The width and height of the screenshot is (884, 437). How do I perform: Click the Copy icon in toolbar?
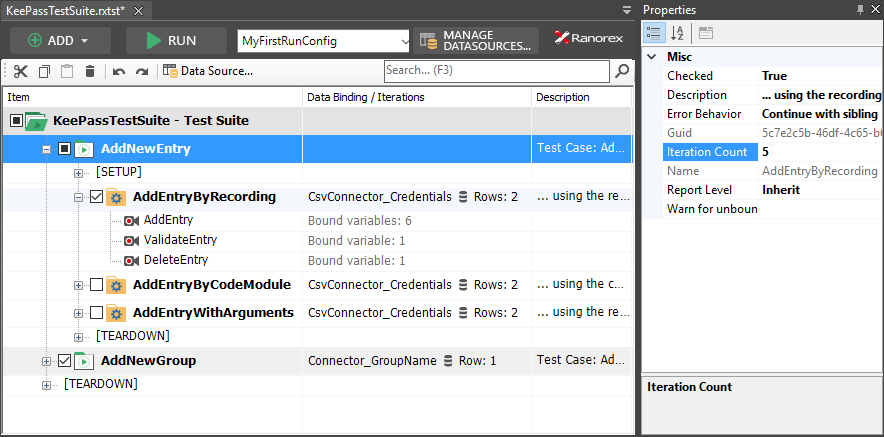click(44, 71)
